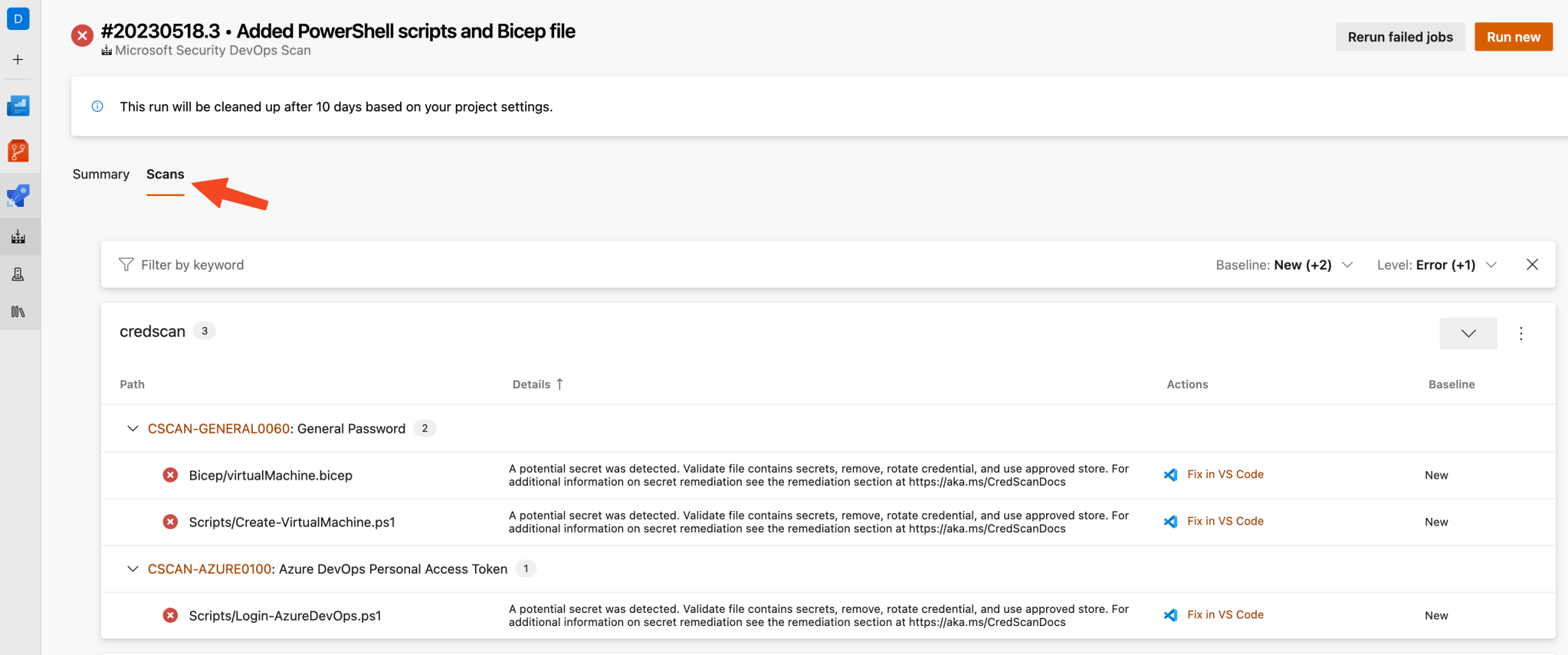This screenshot has width=1568, height=655.
Task: Open Azure Repos from the sidebar
Action: pyautogui.click(x=18, y=151)
